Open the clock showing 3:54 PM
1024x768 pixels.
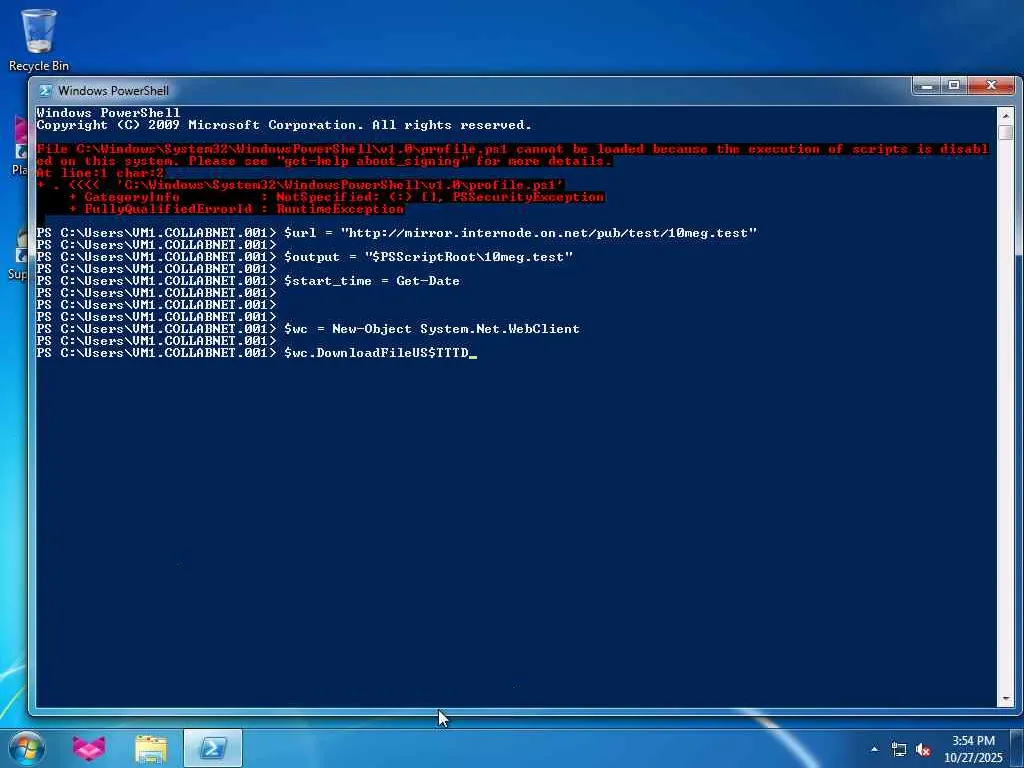973,749
